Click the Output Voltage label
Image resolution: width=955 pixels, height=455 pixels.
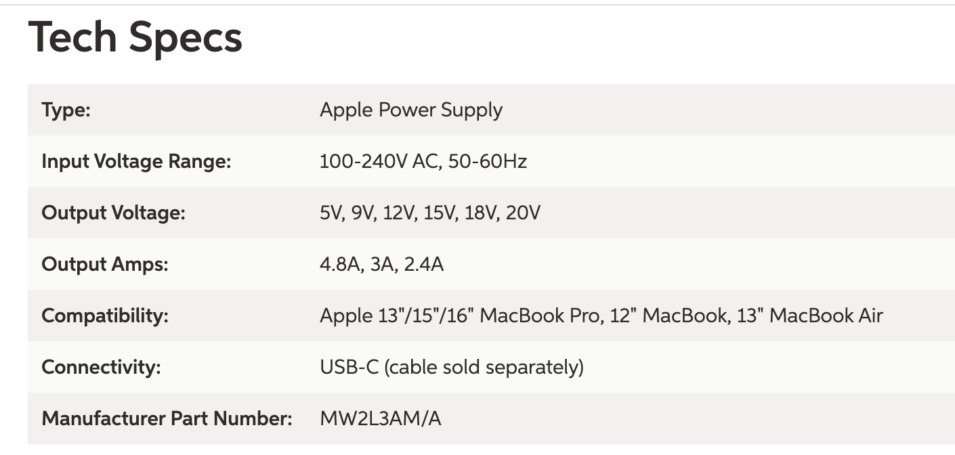pos(114,213)
